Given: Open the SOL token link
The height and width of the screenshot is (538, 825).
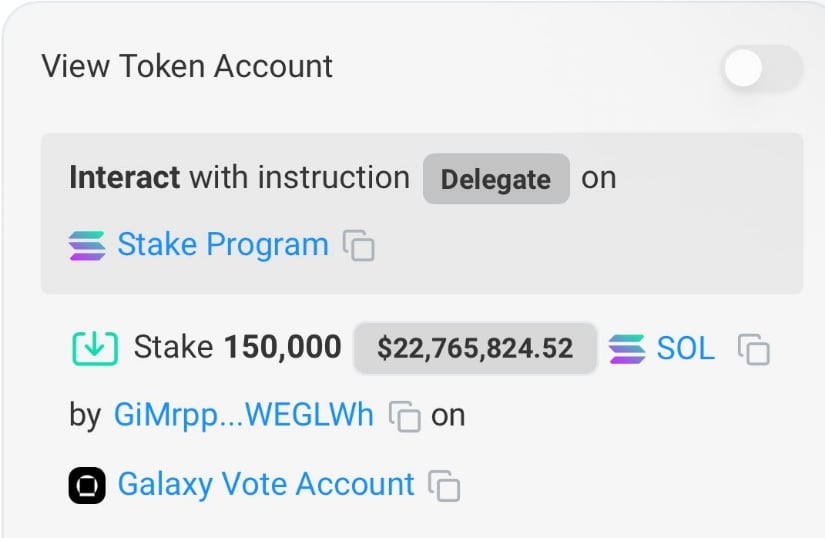Looking at the screenshot, I should (685, 348).
